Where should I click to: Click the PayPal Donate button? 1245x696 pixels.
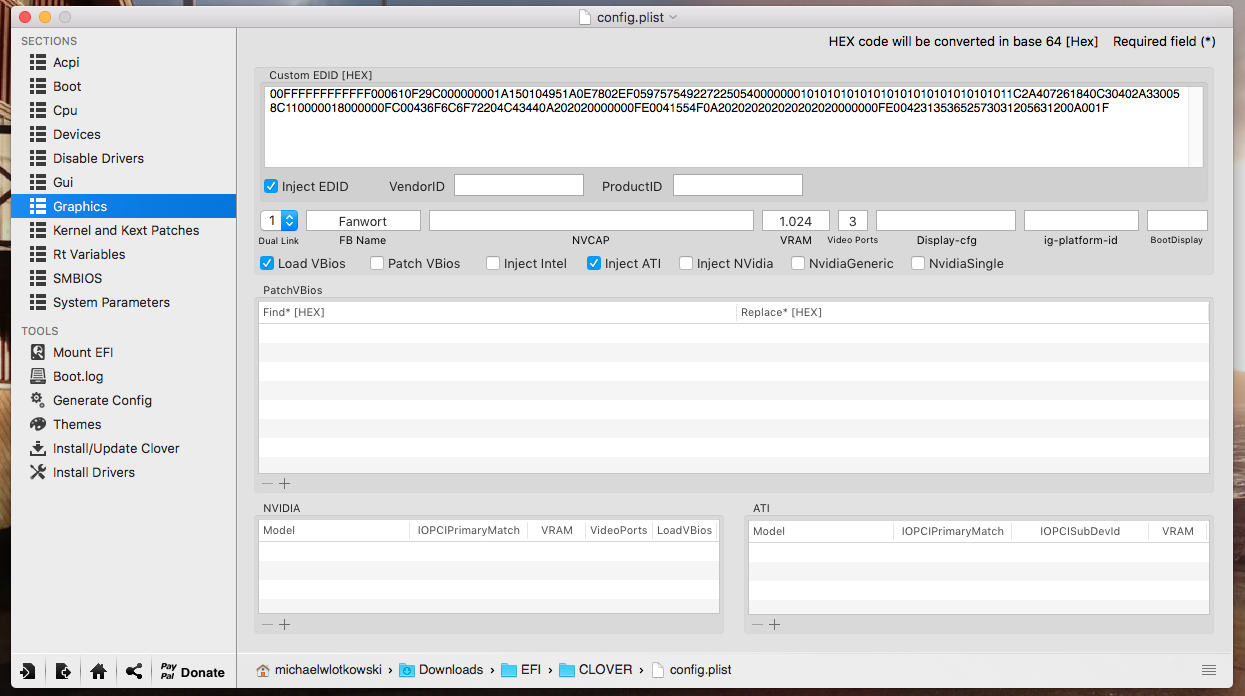point(192,672)
